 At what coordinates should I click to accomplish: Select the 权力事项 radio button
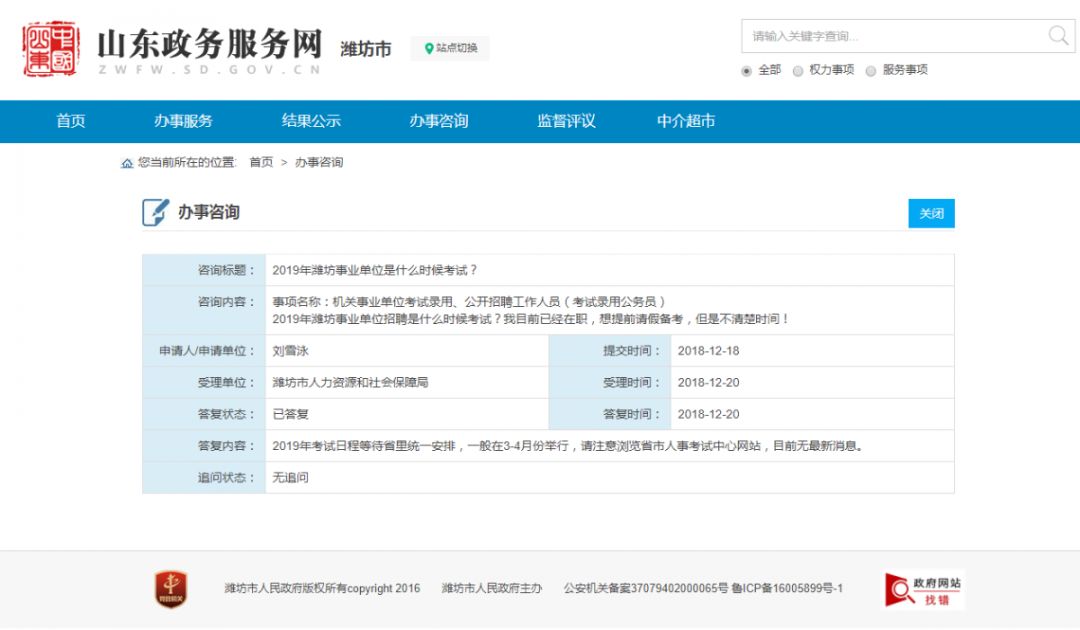(x=798, y=71)
